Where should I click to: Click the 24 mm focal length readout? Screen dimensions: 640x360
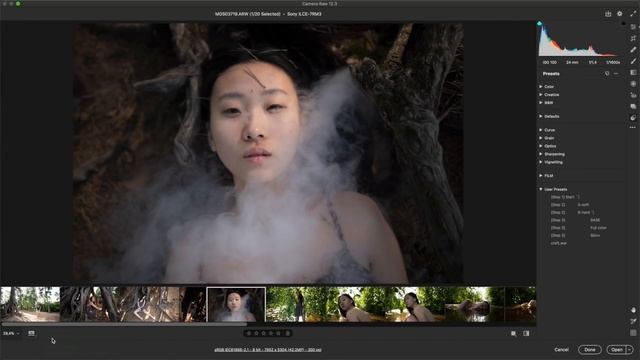pos(572,62)
